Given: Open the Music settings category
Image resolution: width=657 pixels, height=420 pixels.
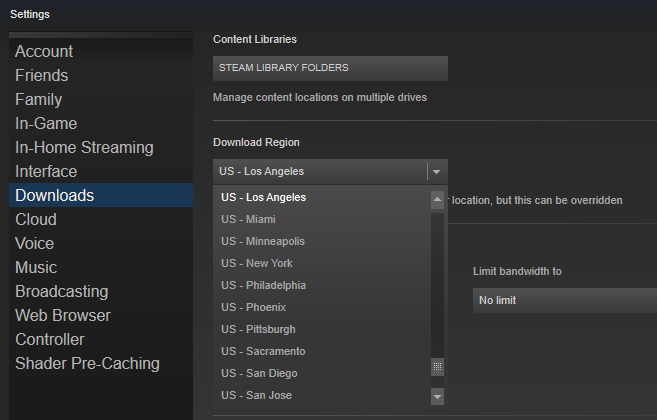Looking at the screenshot, I should pyautogui.click(x=101, y=267).
